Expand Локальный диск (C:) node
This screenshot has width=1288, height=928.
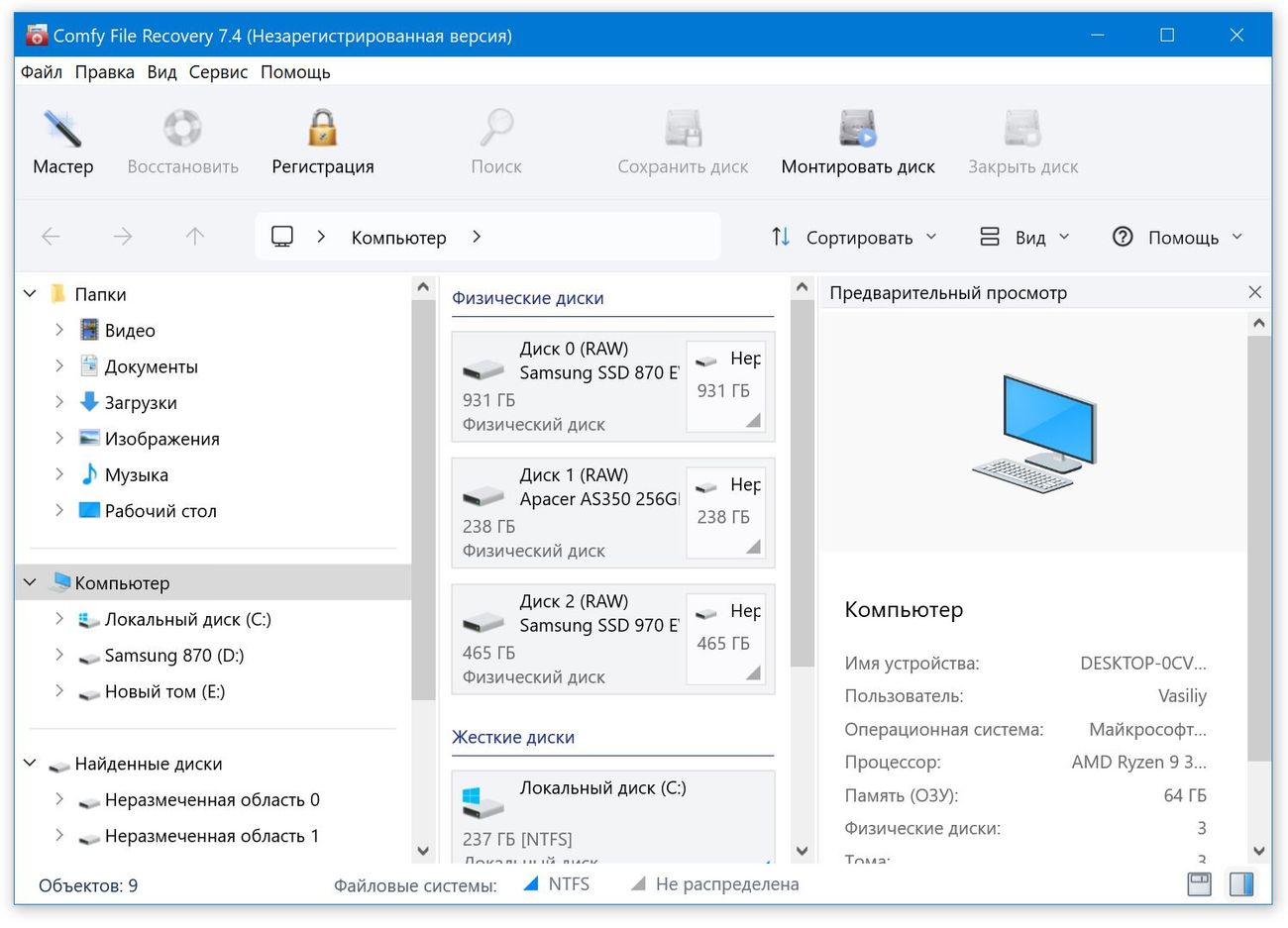coord(59,619)
